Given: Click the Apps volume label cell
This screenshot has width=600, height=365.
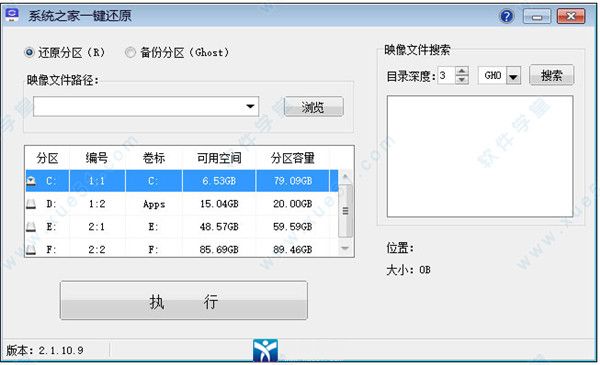Looking at the screenshot, I should (x=154, y=204).
